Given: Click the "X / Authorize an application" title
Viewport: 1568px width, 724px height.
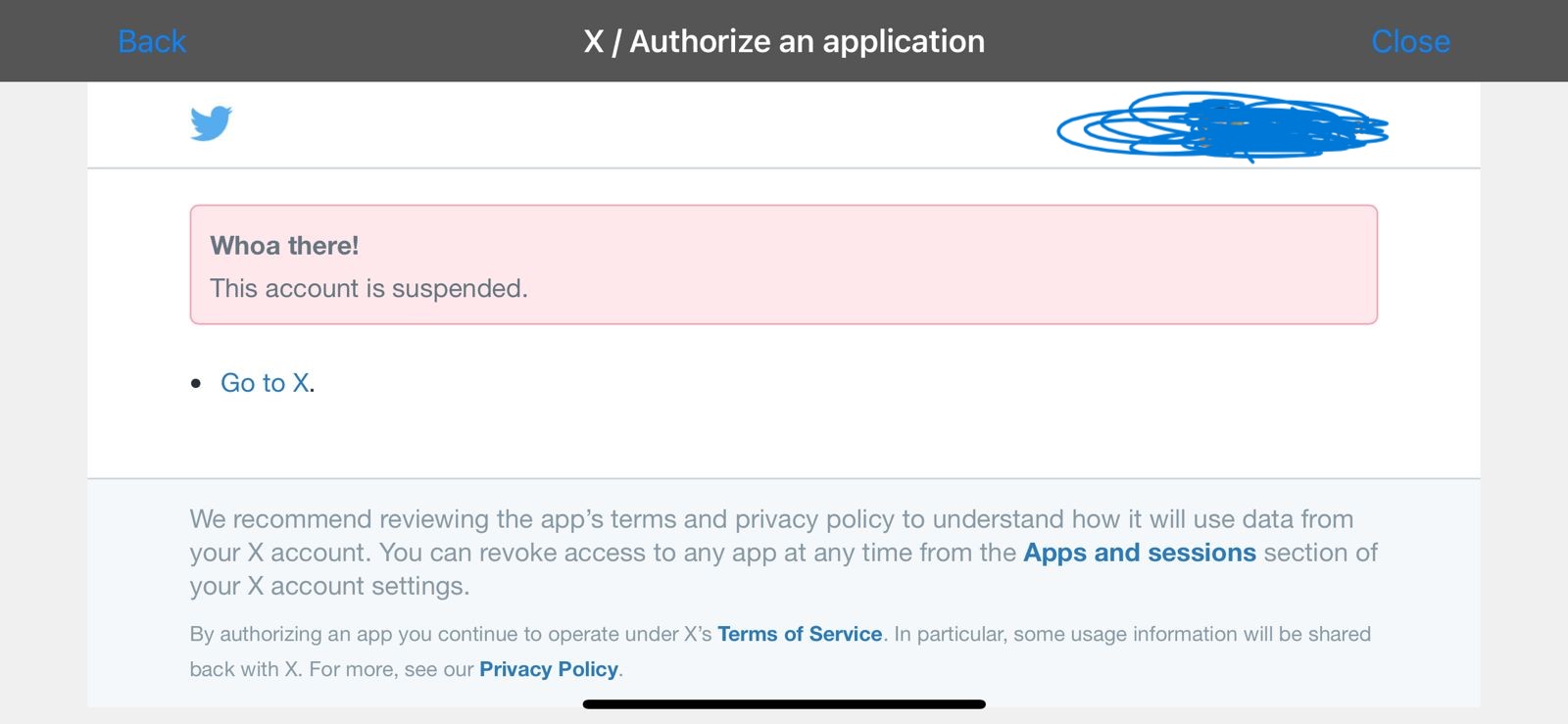Looking at the screenshot, I should 784,41.
